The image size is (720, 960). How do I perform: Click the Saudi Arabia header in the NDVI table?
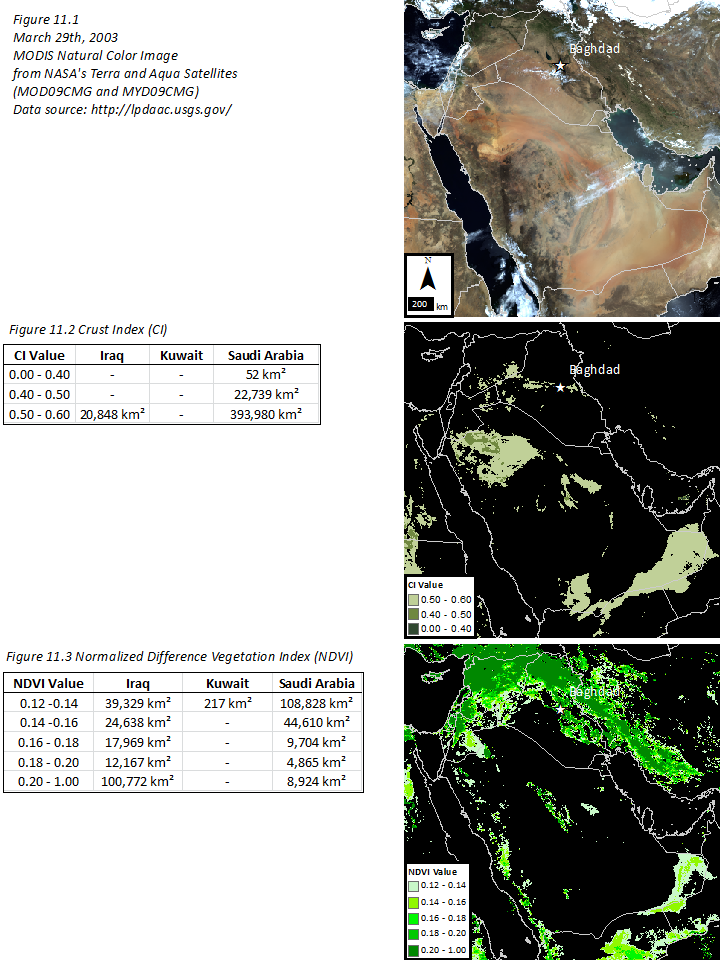317,683
